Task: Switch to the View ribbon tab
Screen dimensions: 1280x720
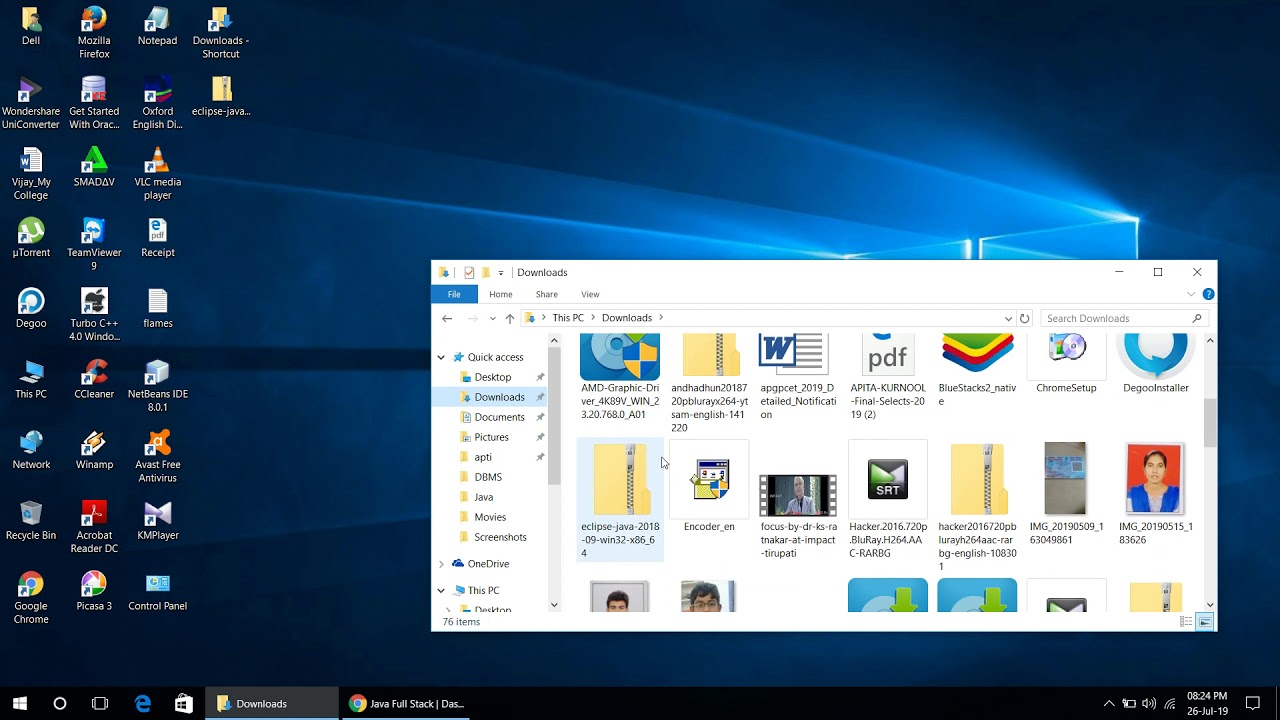Action: pos(590,294)
